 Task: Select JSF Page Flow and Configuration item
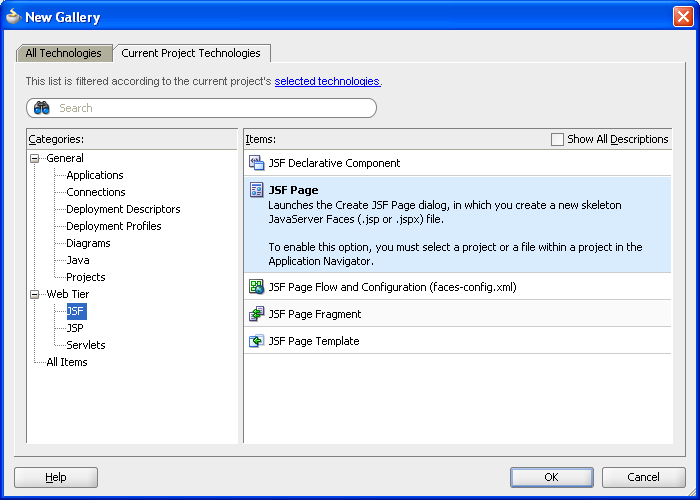click(x=458, y=287)
